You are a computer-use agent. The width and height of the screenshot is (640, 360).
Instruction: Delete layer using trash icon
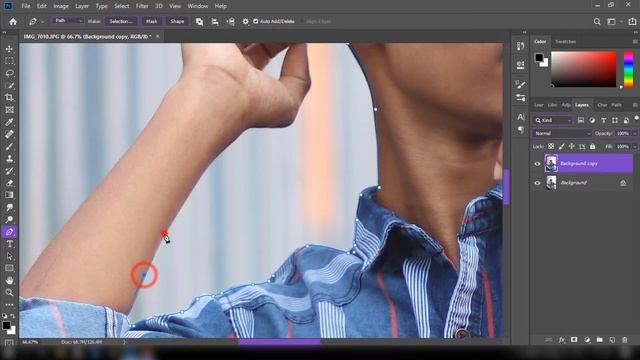pyautogui.click(x=624, y=340)
